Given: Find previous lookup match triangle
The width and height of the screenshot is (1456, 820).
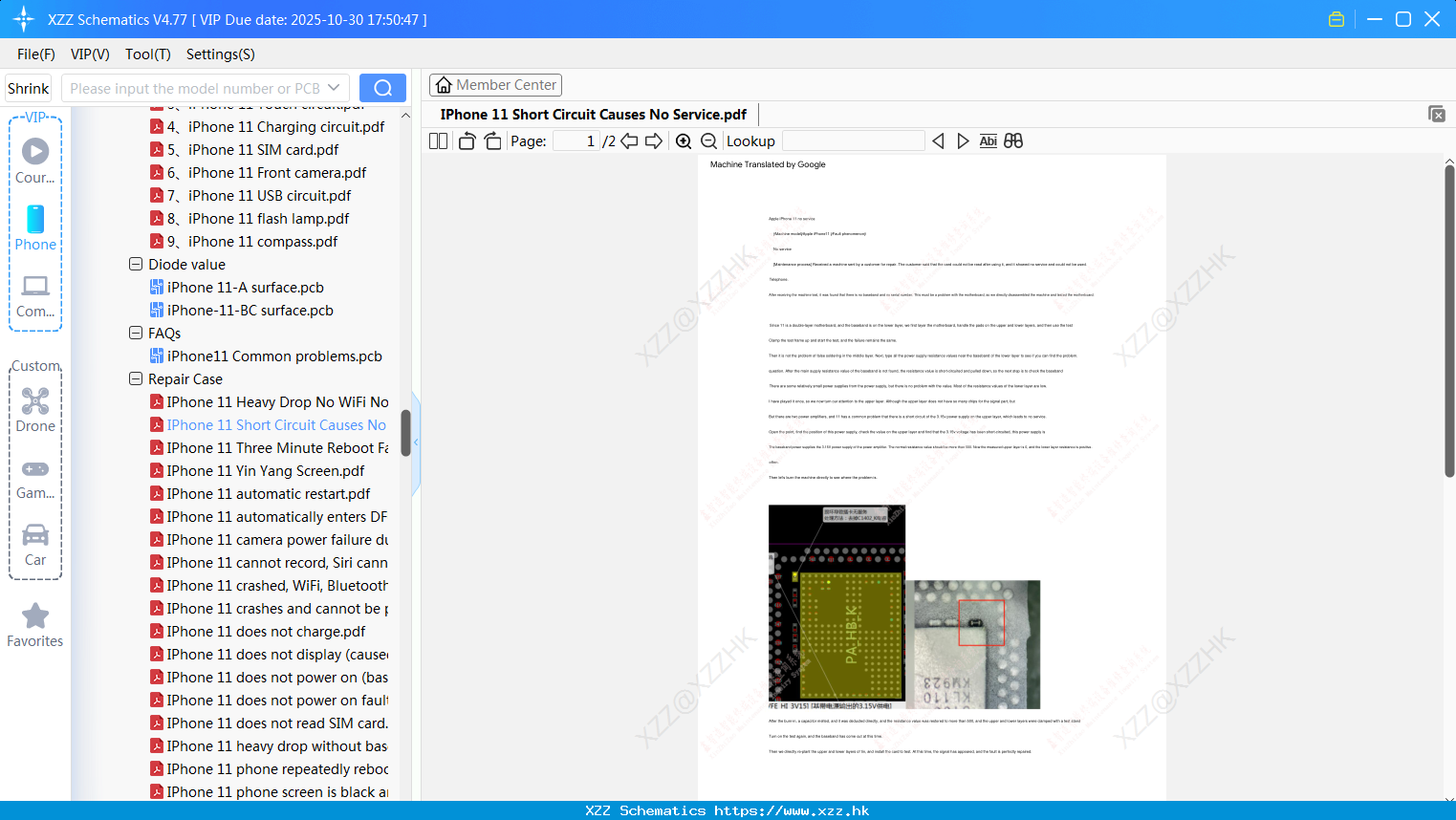Looking at the screenshot, I should click(x=938, y=140).
